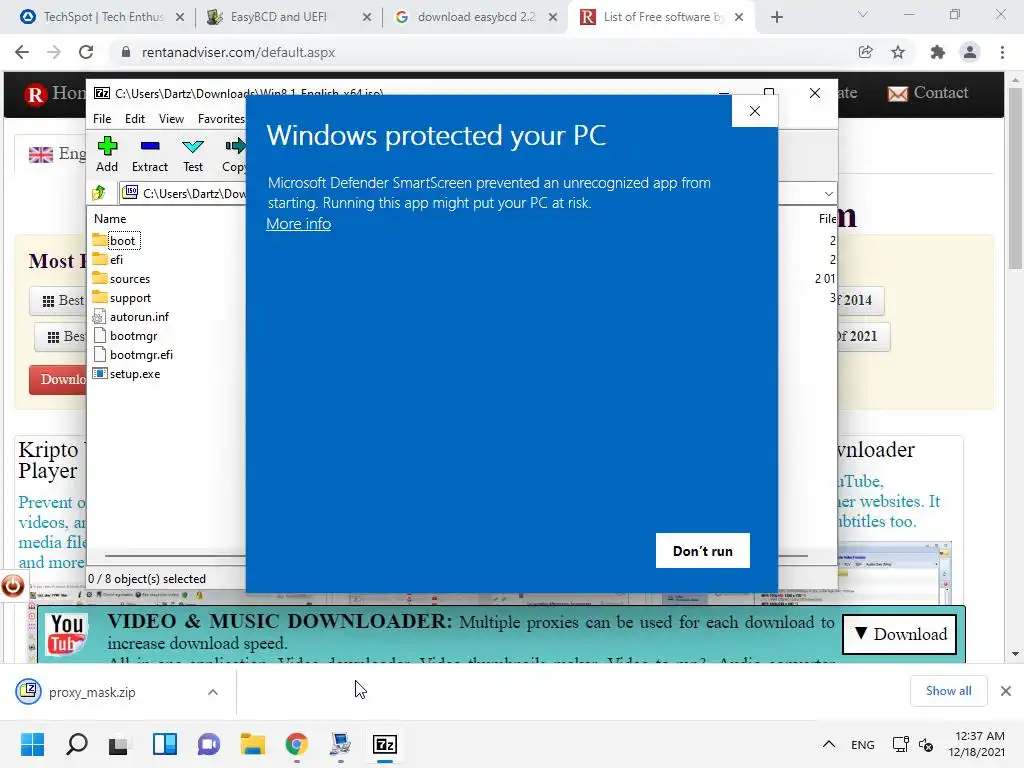Click Show all downloads

[948, 691]
